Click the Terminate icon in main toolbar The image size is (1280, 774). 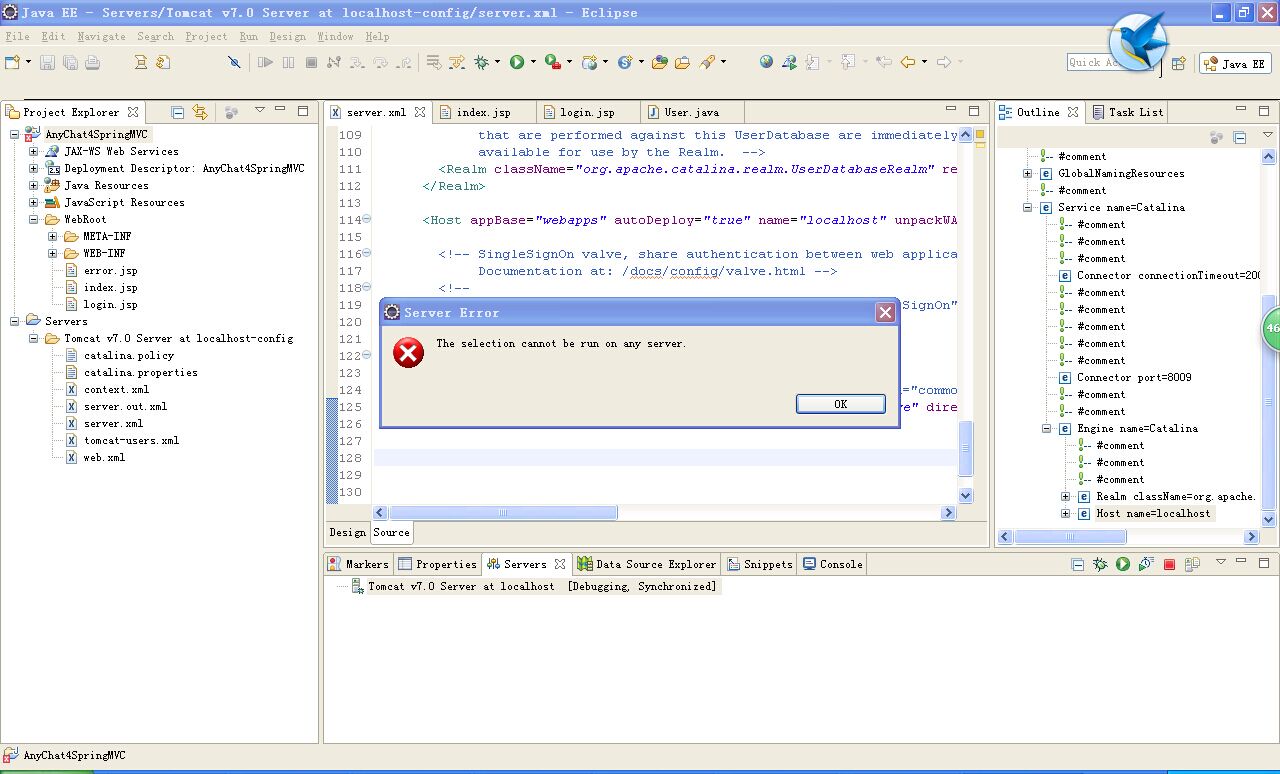311,62
